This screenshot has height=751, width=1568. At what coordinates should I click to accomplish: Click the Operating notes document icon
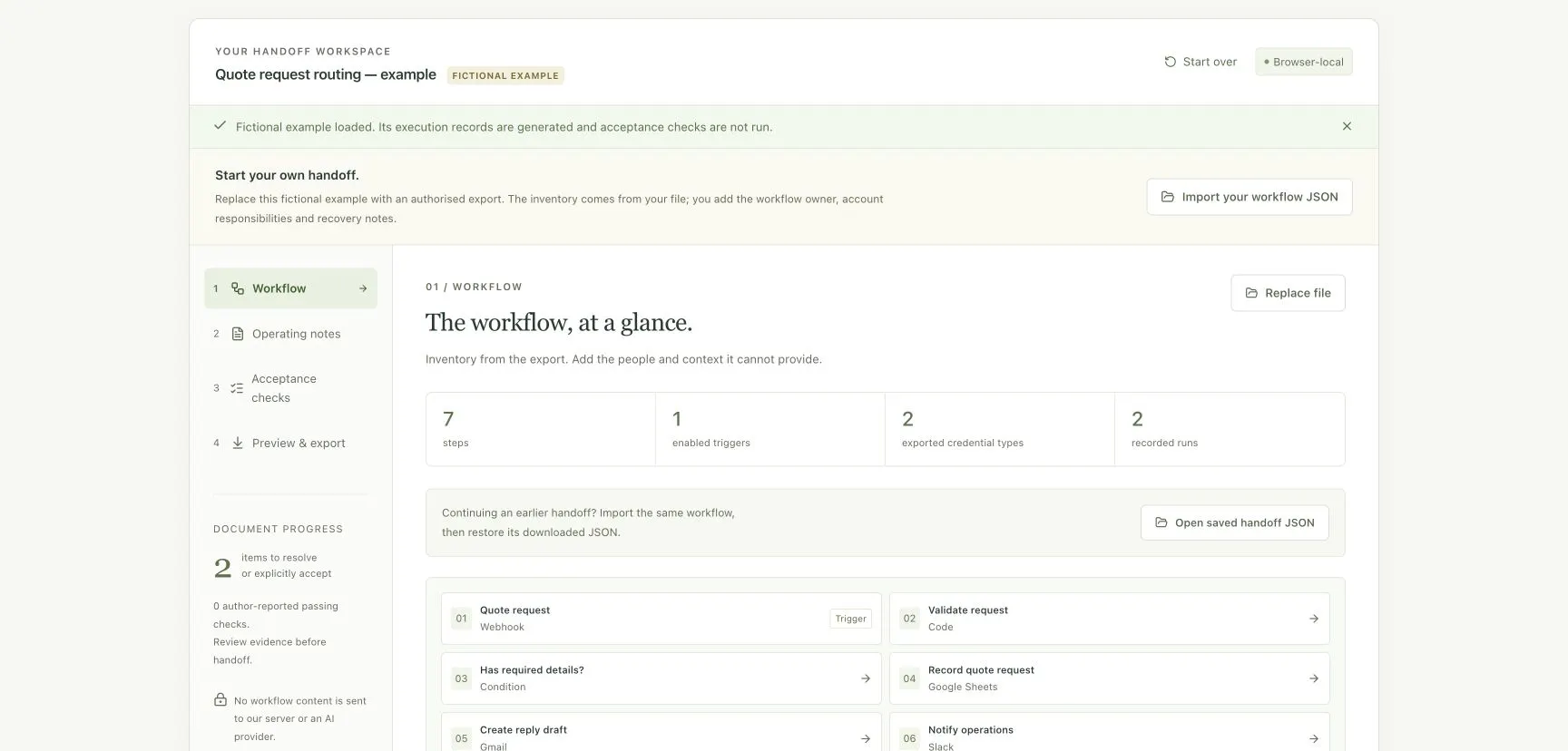click(238, 334)
